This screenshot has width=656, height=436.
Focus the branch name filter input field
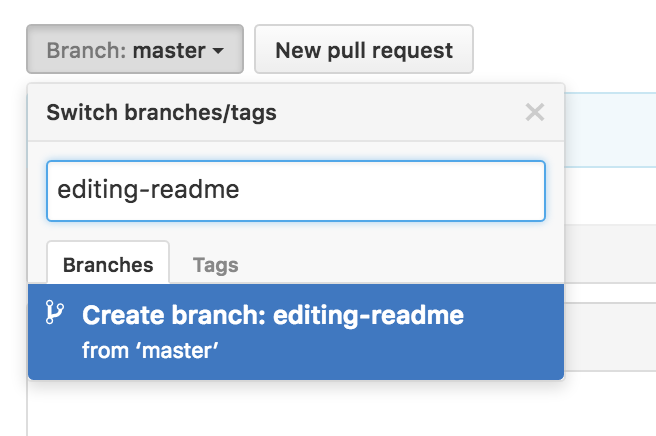coord(296,191)
